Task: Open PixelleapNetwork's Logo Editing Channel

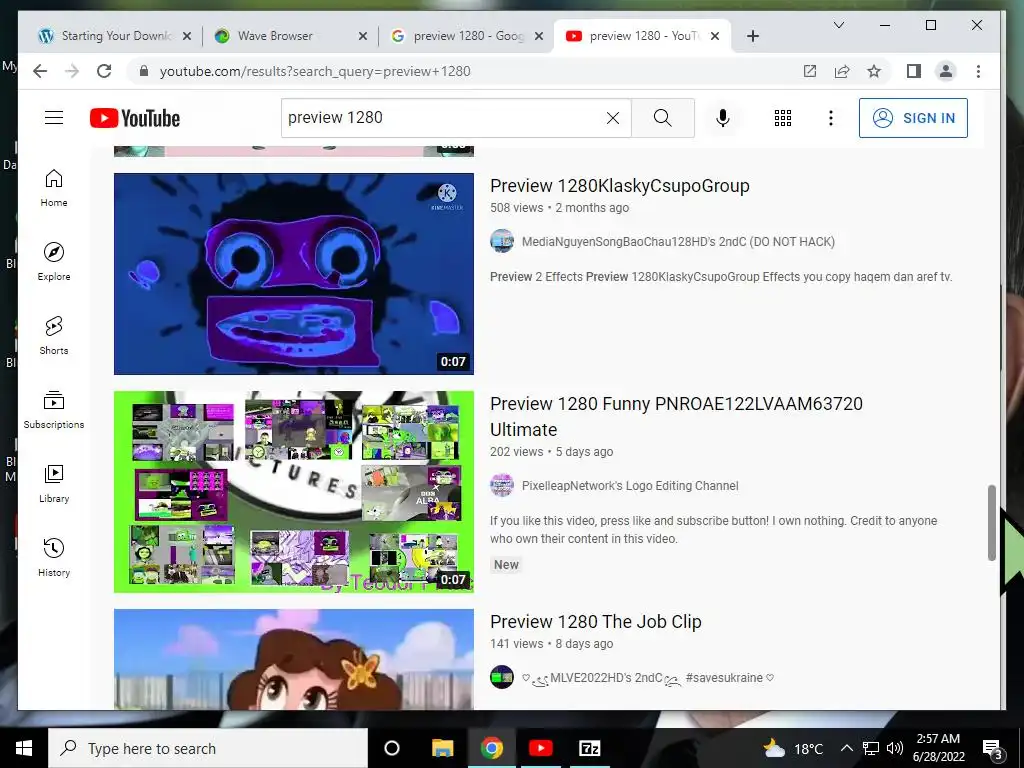Action: tap(630, 486)
